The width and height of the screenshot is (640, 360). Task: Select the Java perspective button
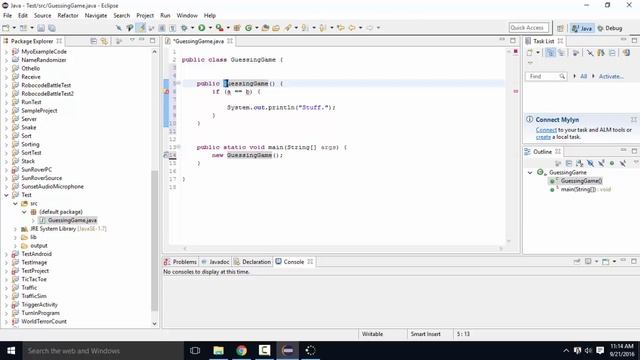[x=582, y=28]
